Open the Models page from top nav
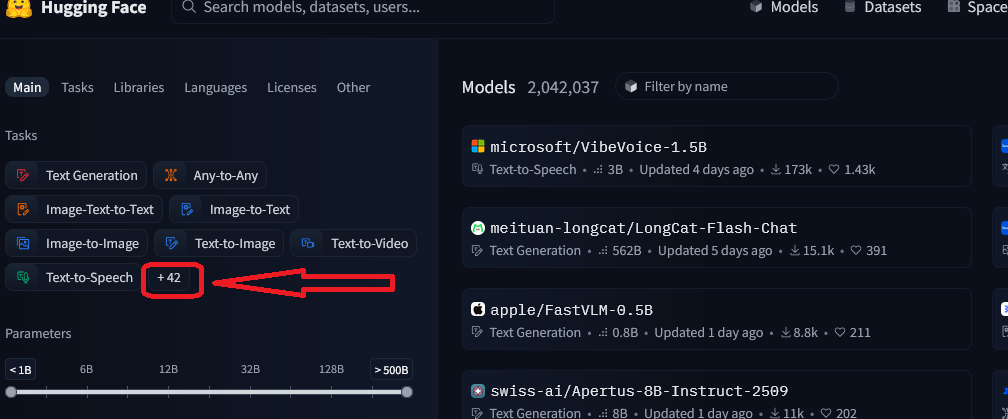The height and width of the screenshot is (419, 1008). coord(784,7)
